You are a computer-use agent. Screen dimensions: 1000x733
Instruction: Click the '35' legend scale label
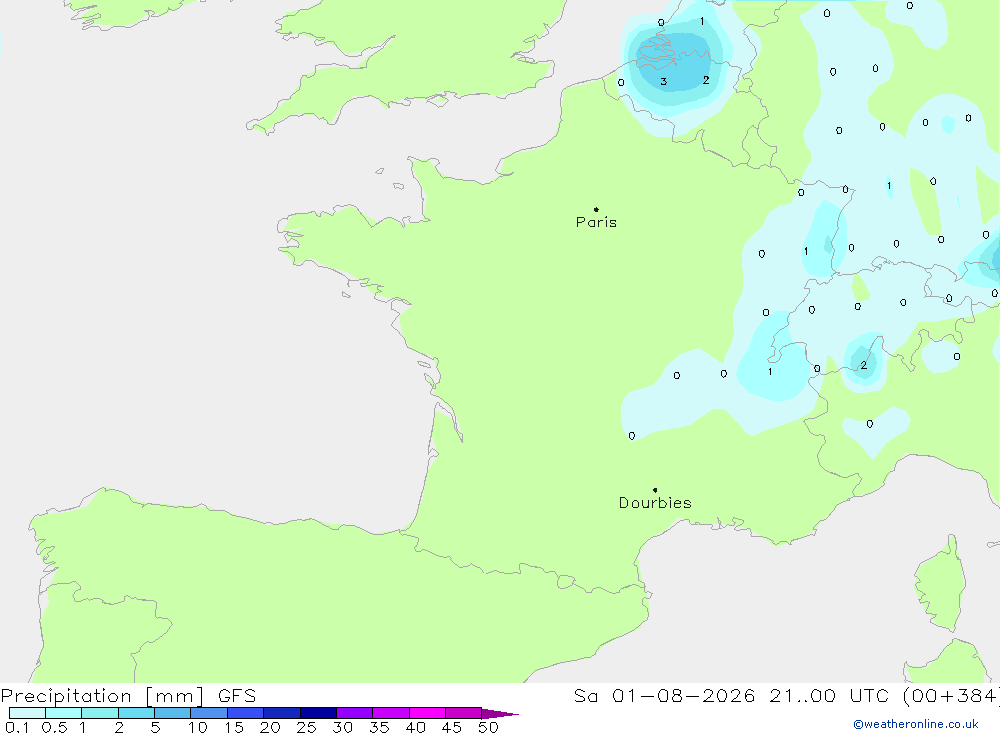379,727
